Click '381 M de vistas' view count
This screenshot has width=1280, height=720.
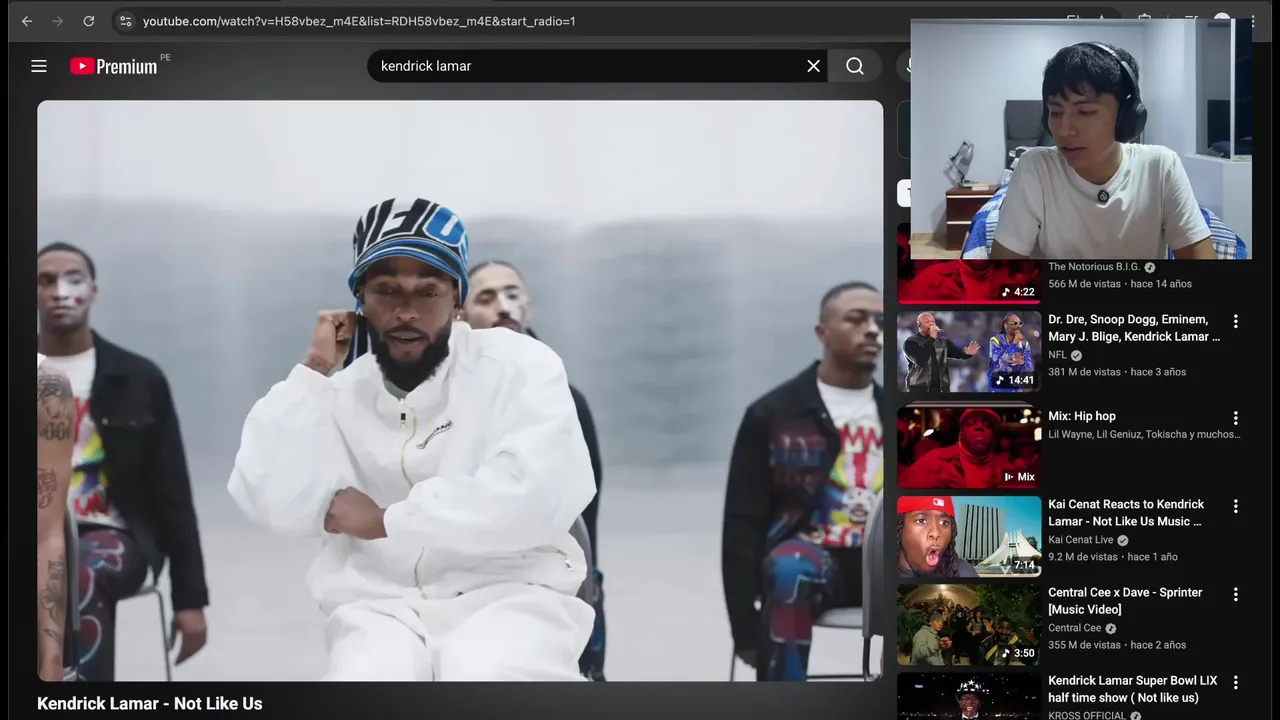pos(1084,372)
